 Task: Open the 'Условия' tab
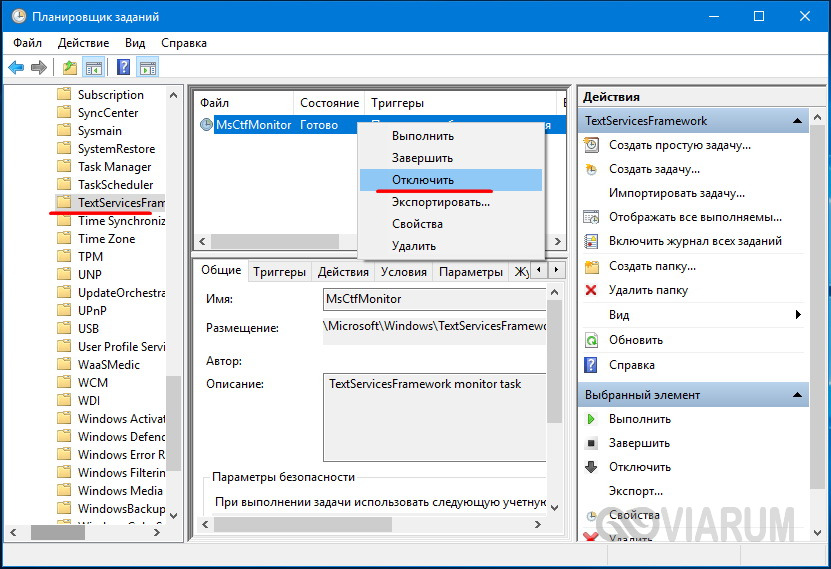[x=403, y=272]
